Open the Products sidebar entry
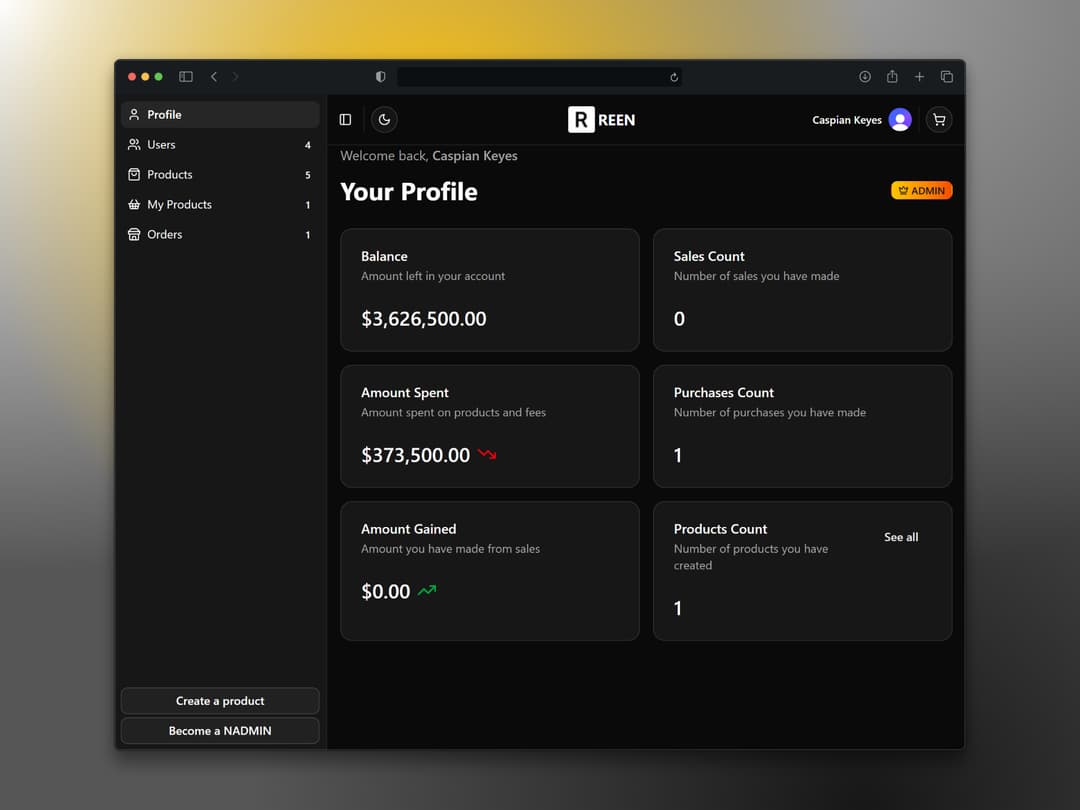The width and height of the screenshot is (1080, 810). pos(220,174)
